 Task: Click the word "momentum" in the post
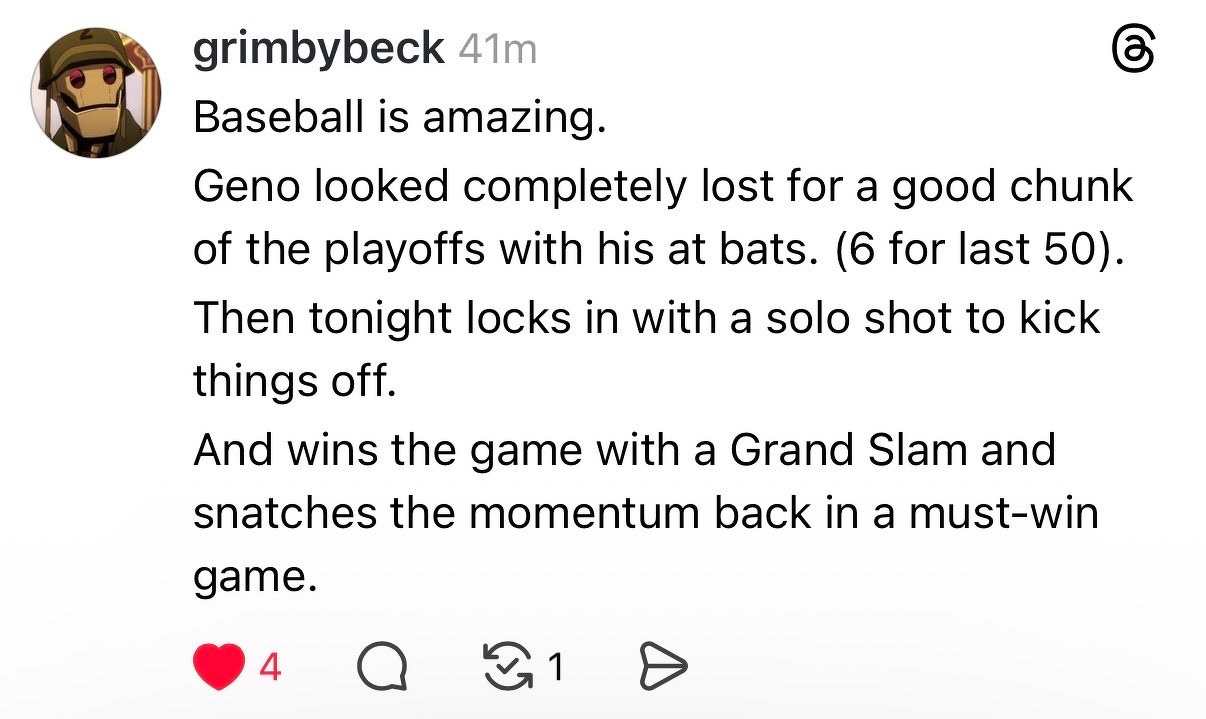pyautogui.click(x=583, y=513)
